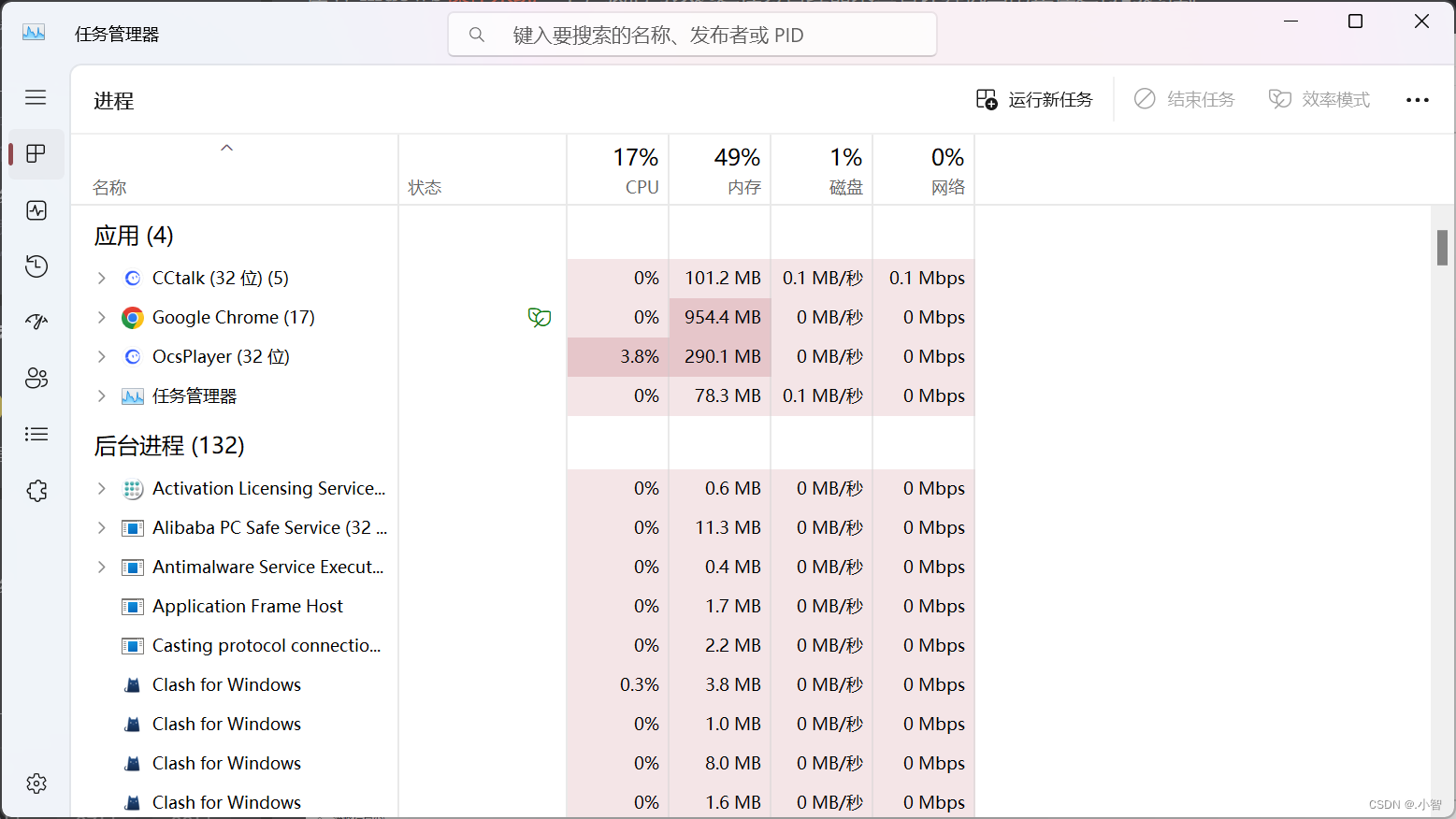The width and height of the screenshot is (1456, 819).
Task: Sort by the 磁盘 column header
Action: (x=822, y=170)
